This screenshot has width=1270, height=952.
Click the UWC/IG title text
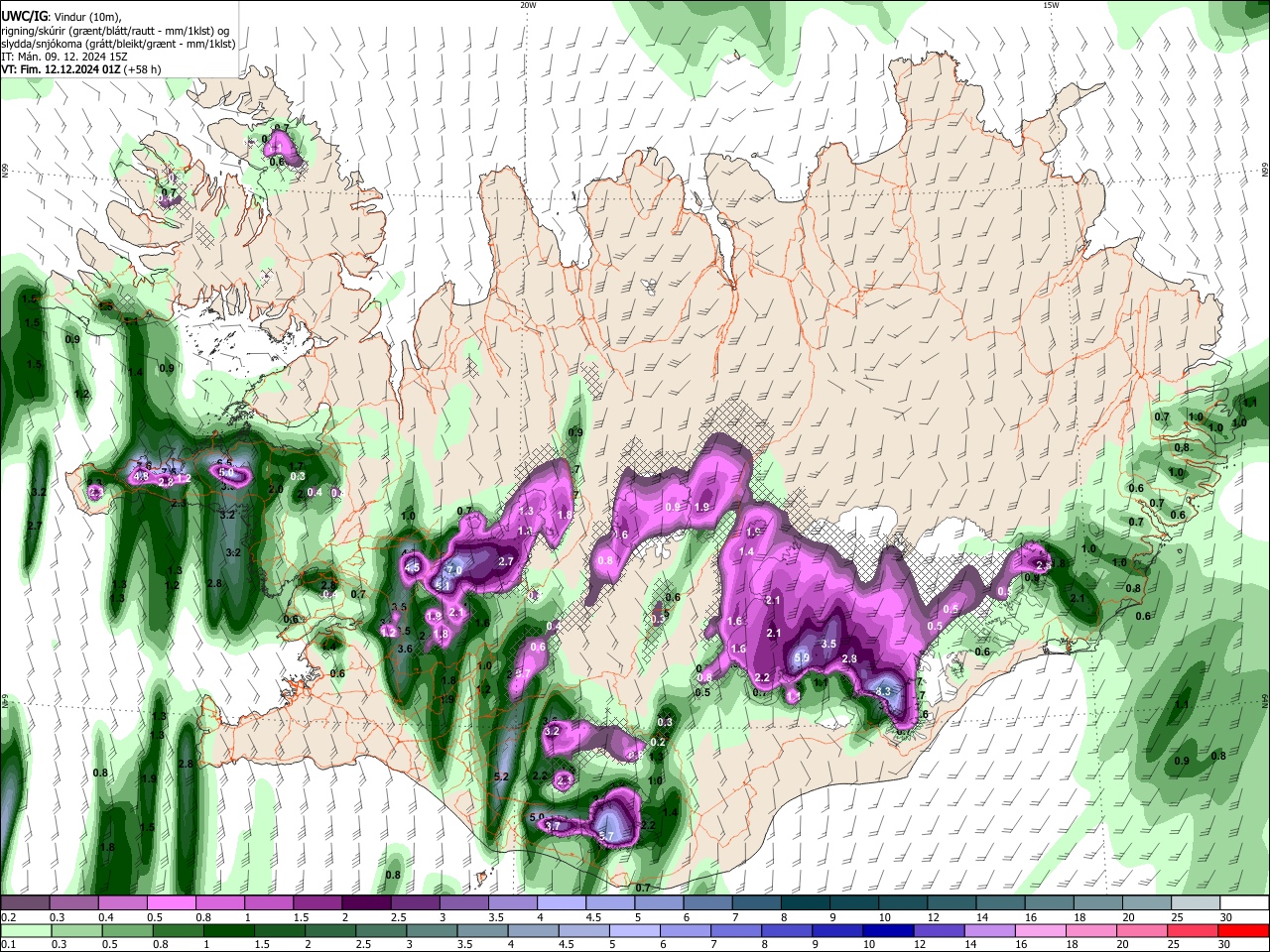point(24,16)
